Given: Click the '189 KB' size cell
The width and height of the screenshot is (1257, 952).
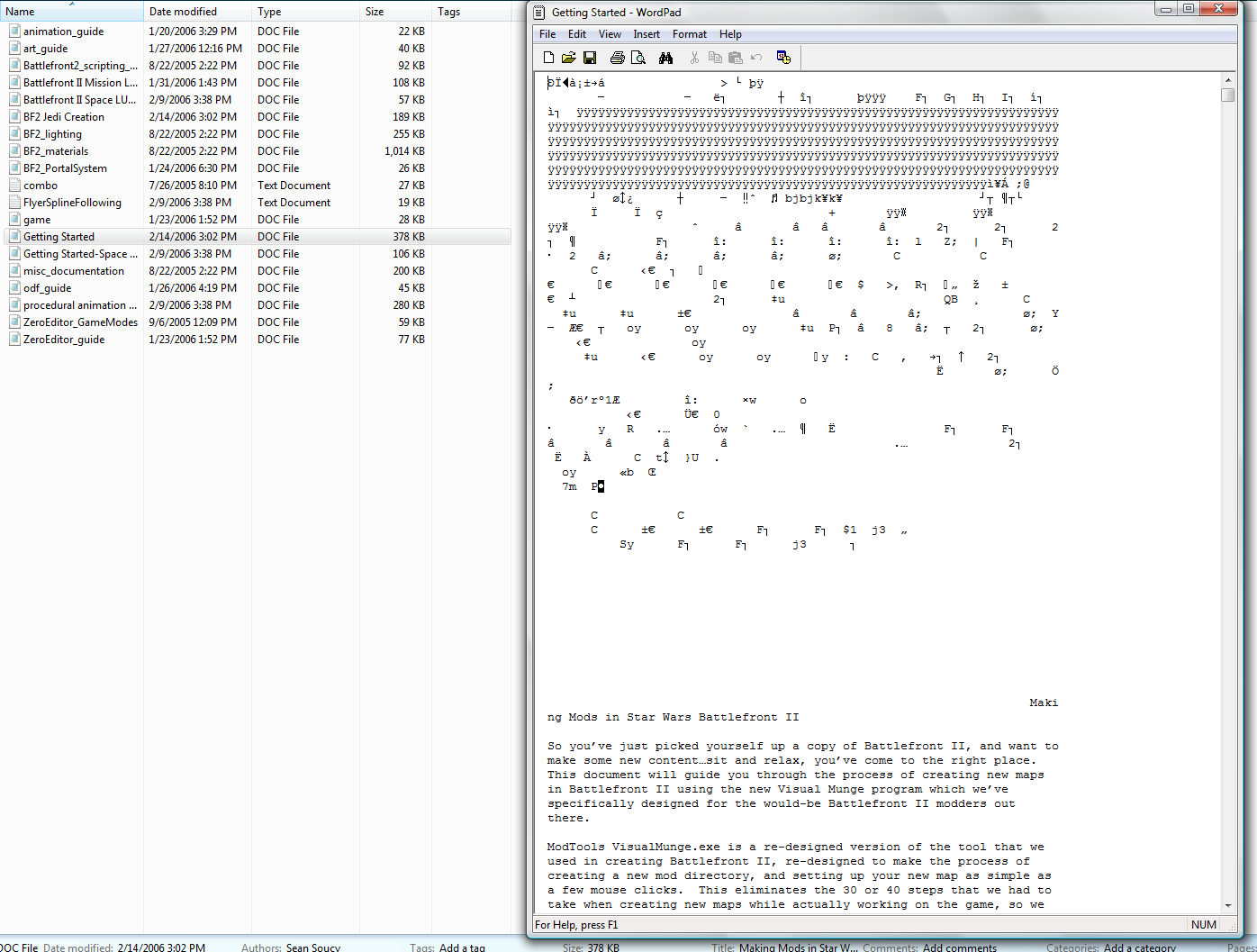Looking at the screenshot, I should (409, 116).
